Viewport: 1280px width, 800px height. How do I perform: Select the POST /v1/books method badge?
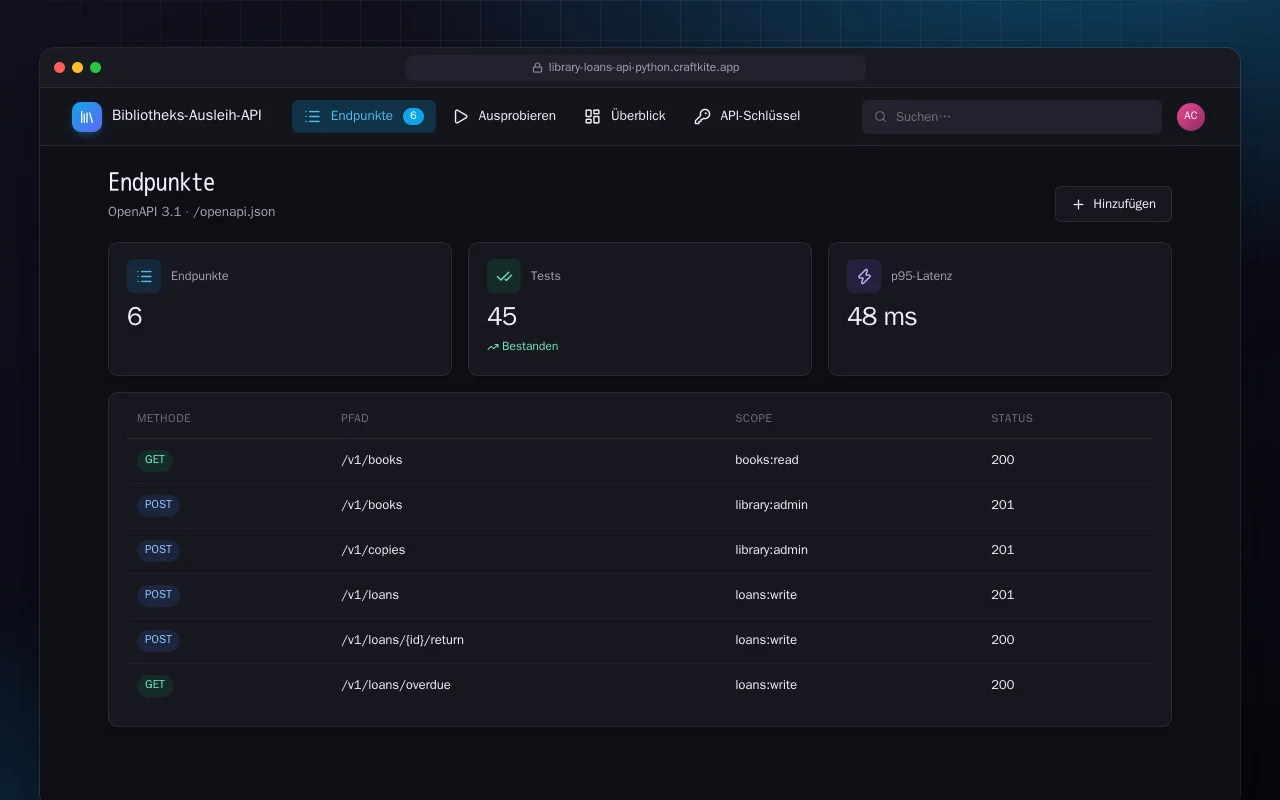(x=158, y=505)
